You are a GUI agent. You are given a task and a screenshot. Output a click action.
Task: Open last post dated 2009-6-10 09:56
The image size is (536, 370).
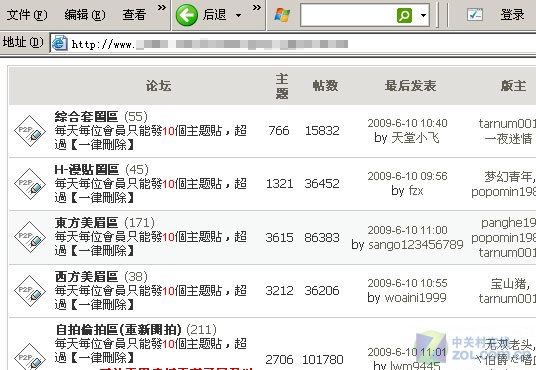[407, 176]
